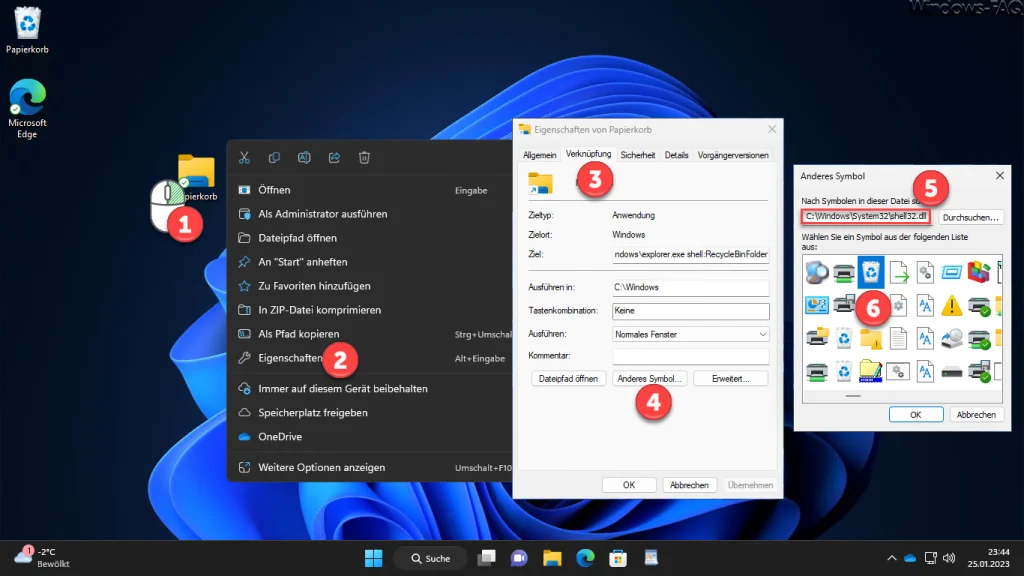
Task: Select the folder with pencil symbol
Action: 871,371
